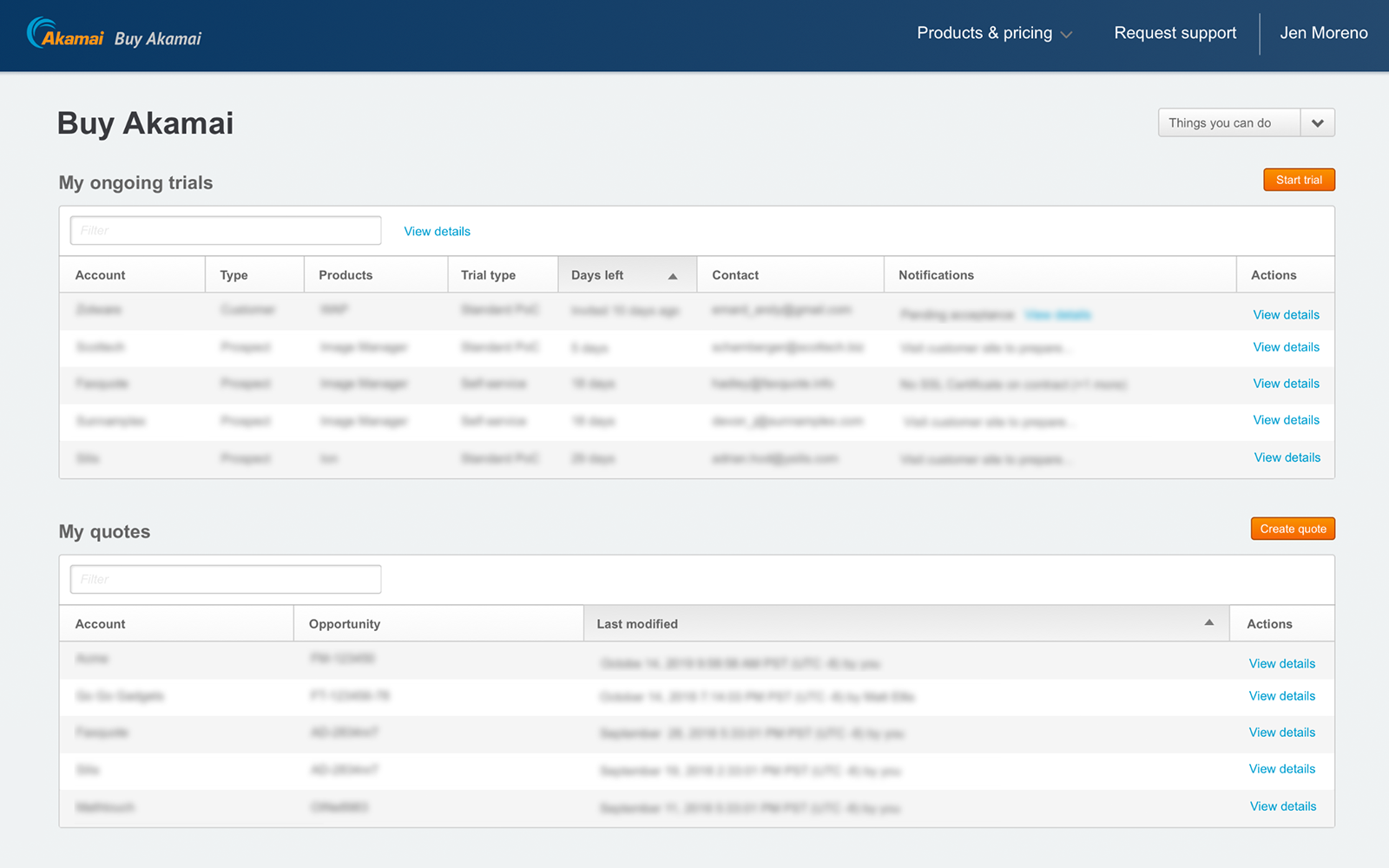Sort trials by Contact column header

[790, 274]
